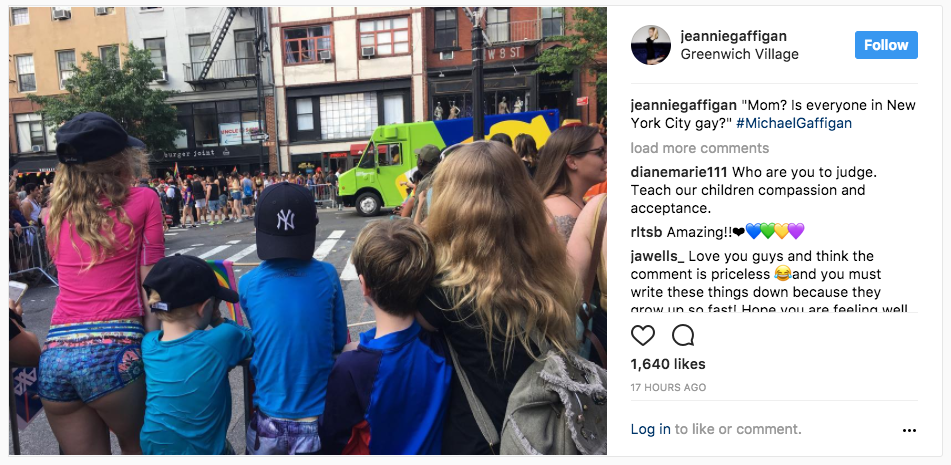
Task: Click the rainbow flag in the photo
Action: pos(226,290)
